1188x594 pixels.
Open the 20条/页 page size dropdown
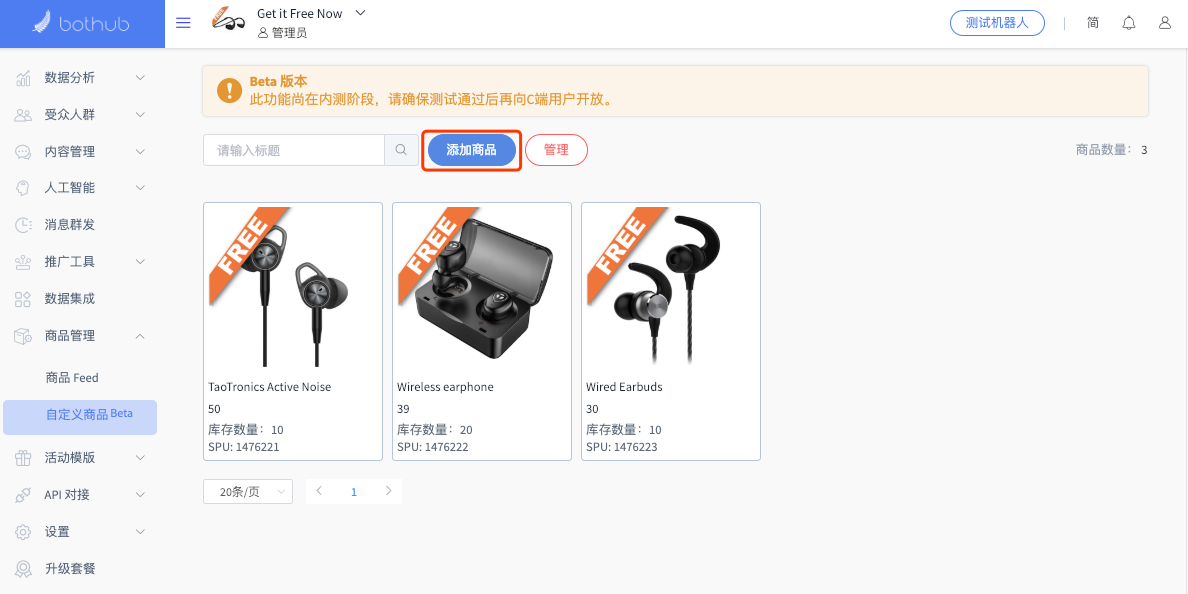[248, 492]
